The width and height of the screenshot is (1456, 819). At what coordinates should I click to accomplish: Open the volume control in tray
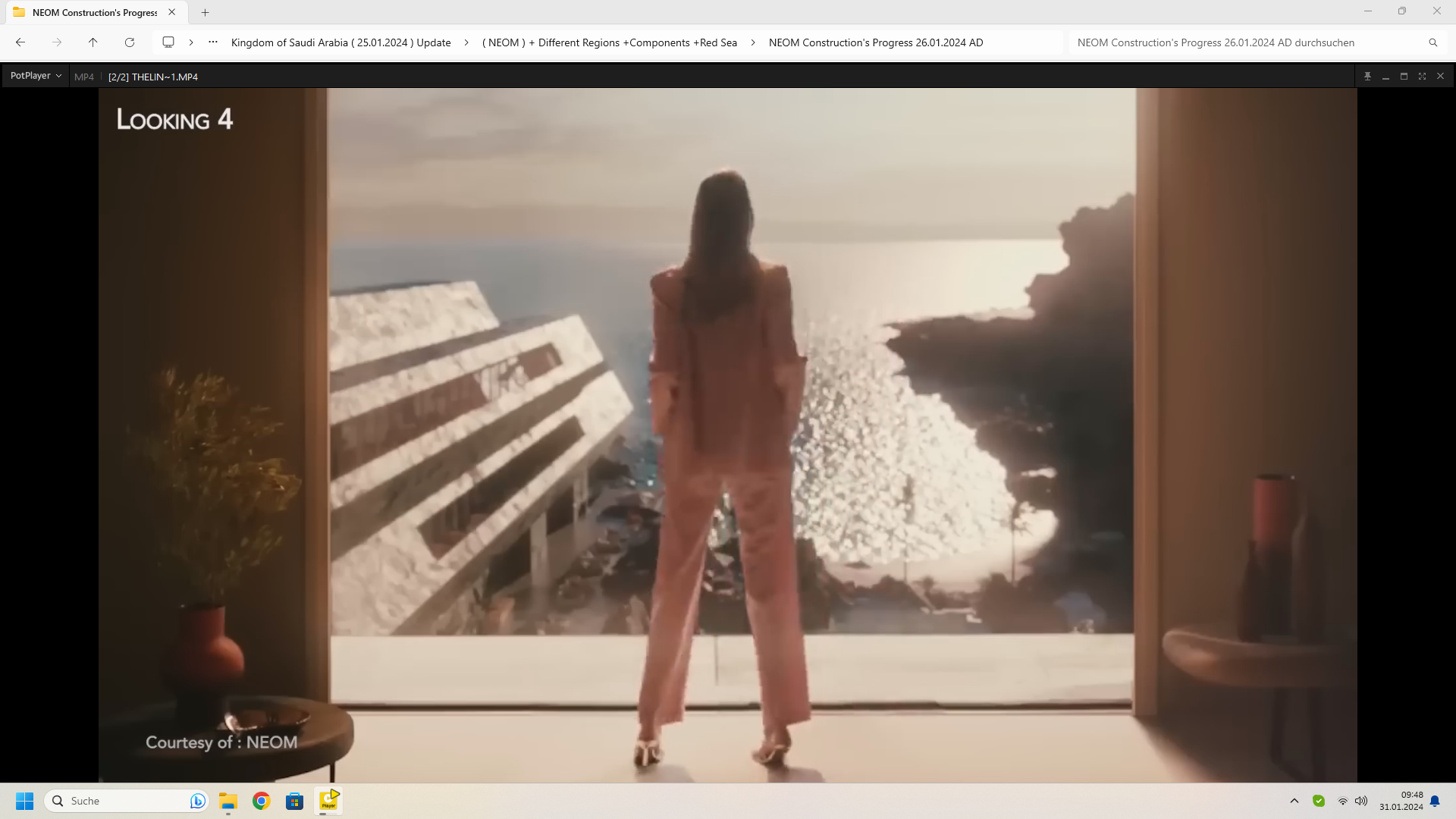pyautogui.click(x=1361, y=801)
